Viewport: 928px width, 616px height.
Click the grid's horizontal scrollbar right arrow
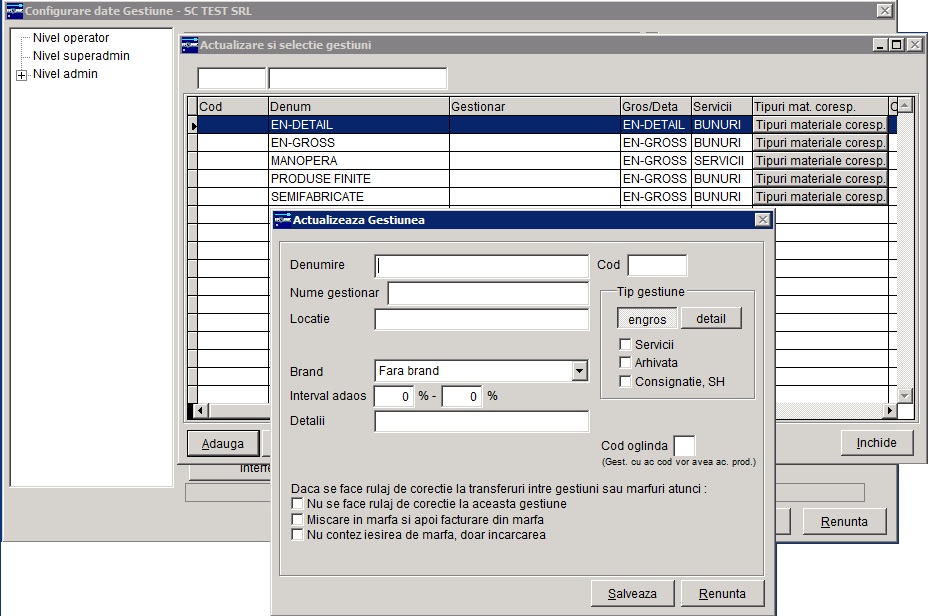coord(890,410)
